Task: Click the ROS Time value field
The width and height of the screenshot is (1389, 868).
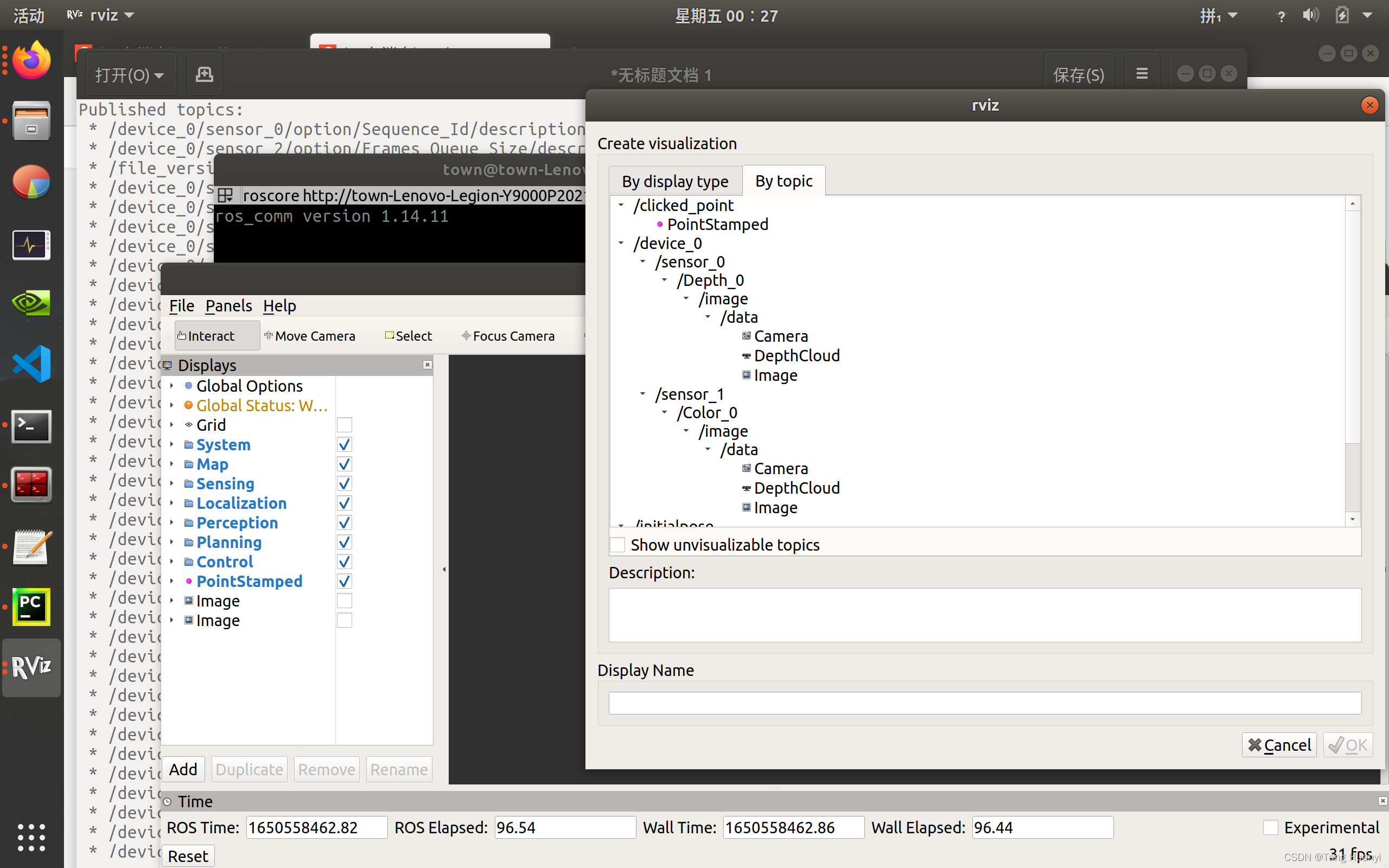Action: click(x=317, y=827)
